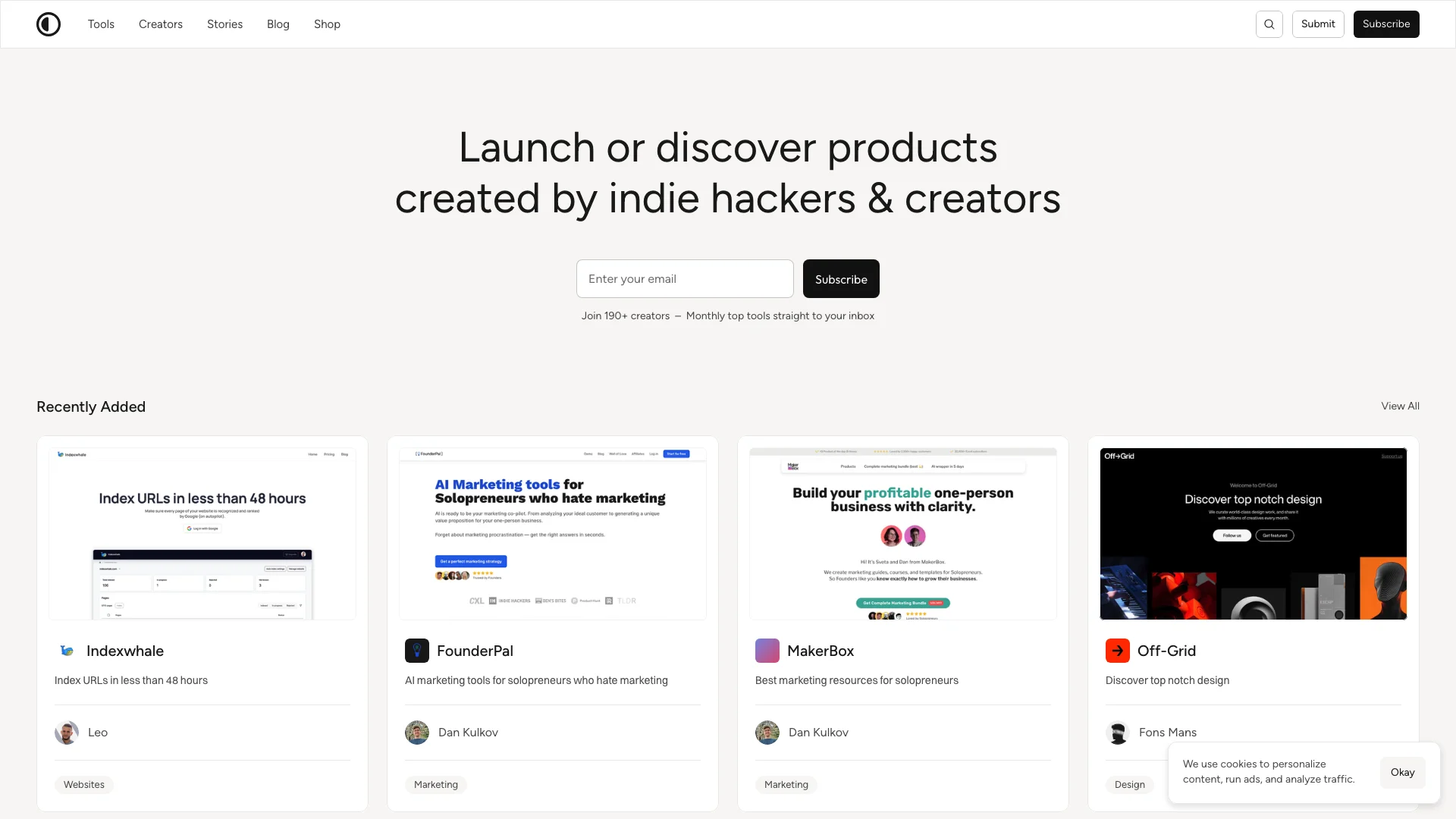This screenshot has width=1456, height=819.
Task: Click the Marketing tag on MakerBox card
Action: pyautogui.click(x=786, y=783)
